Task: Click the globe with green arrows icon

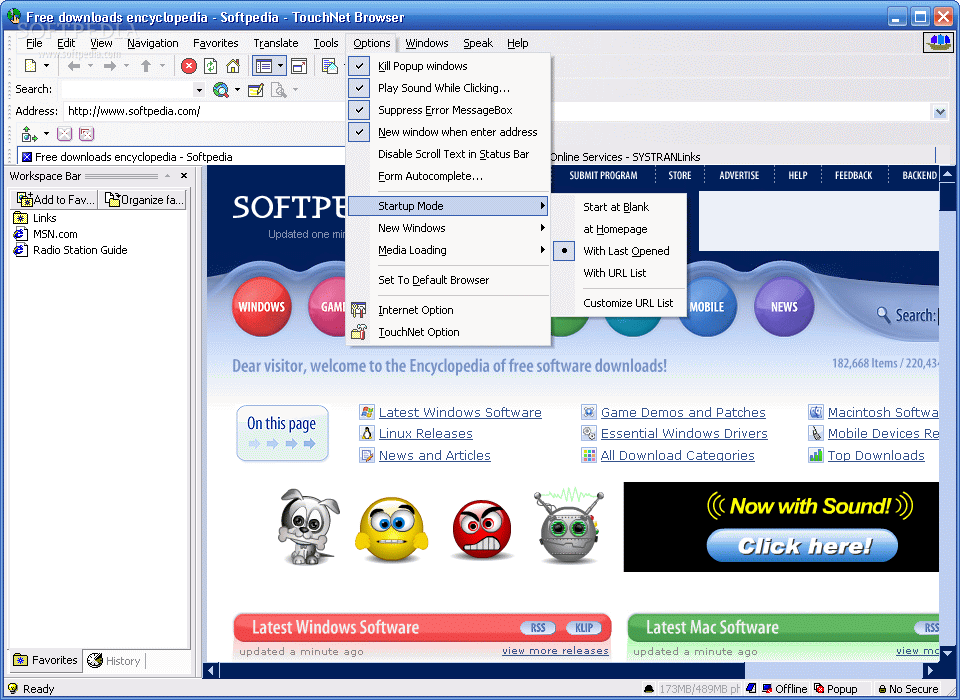Action: [x=29, y=134]
